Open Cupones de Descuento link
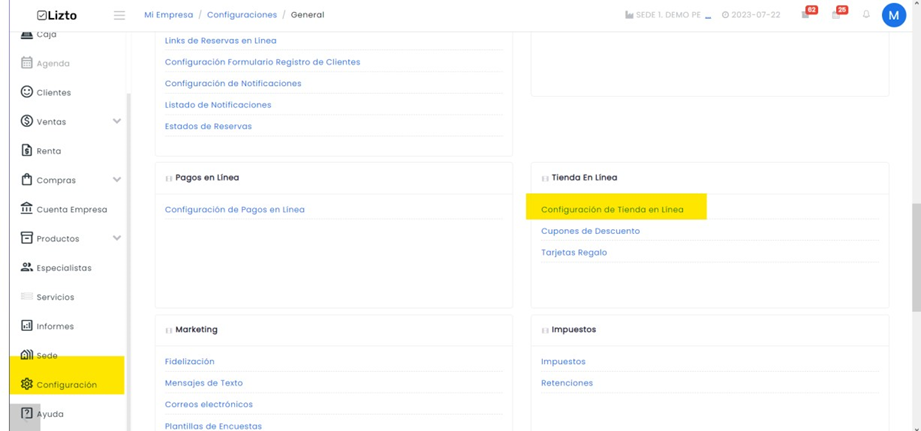This screenshot has width=921, height=431. pos(590,231)
